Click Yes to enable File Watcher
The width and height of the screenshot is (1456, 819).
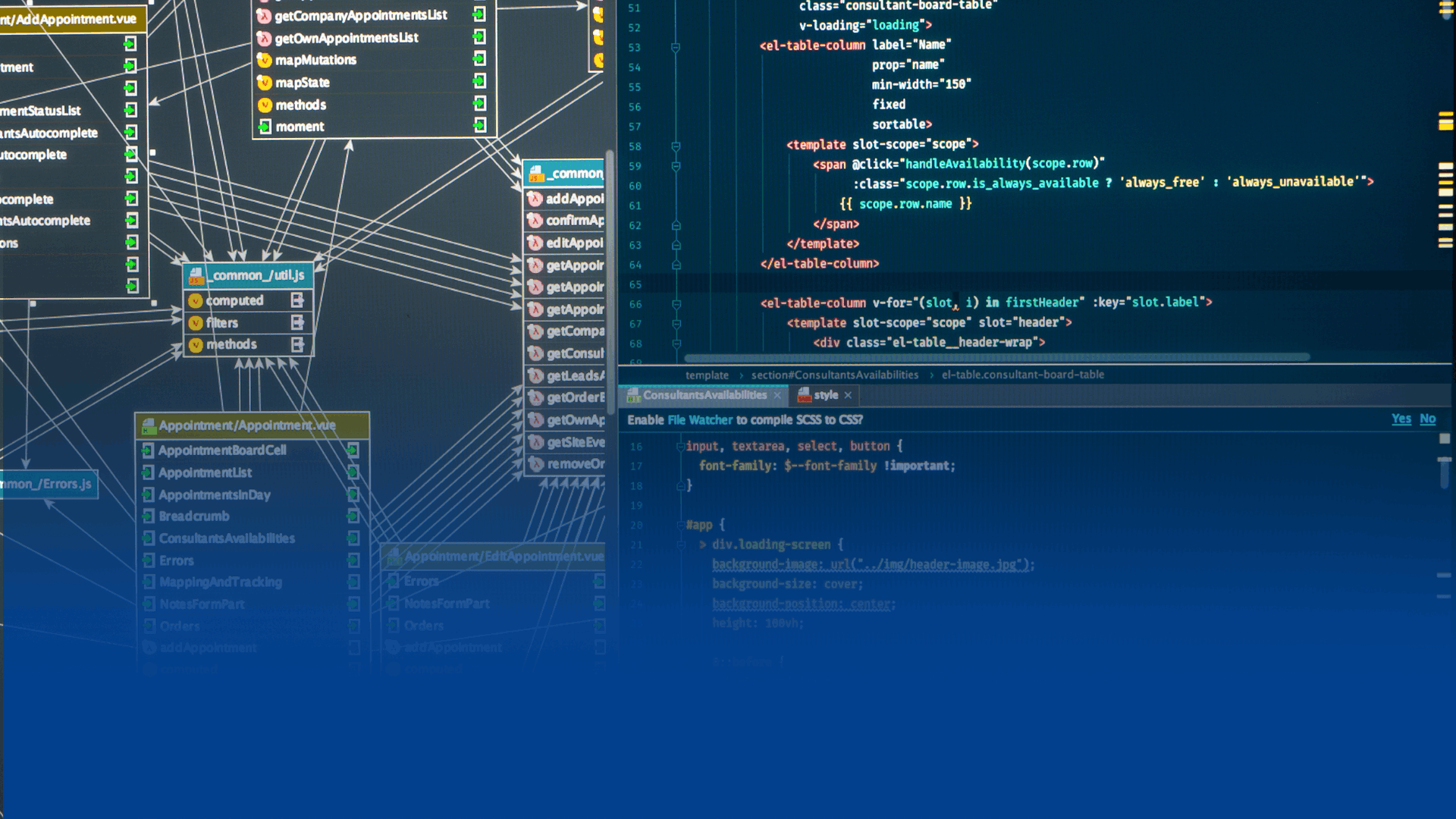point(1401,419)
